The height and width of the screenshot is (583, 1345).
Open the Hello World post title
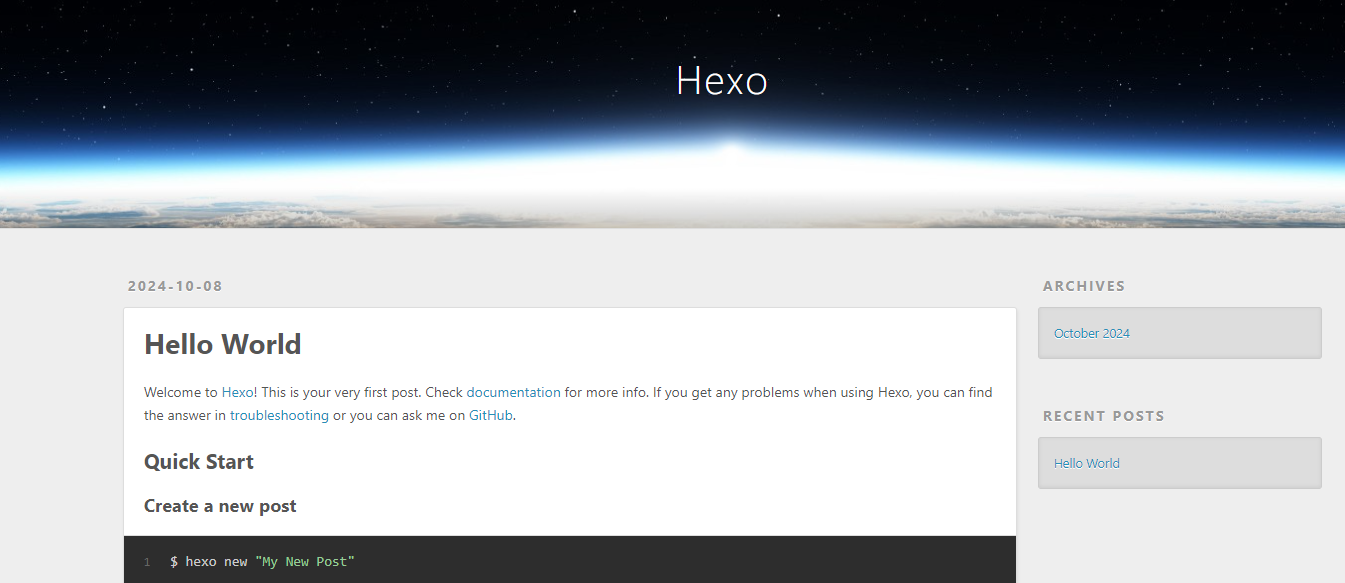(x=222, y=344)
